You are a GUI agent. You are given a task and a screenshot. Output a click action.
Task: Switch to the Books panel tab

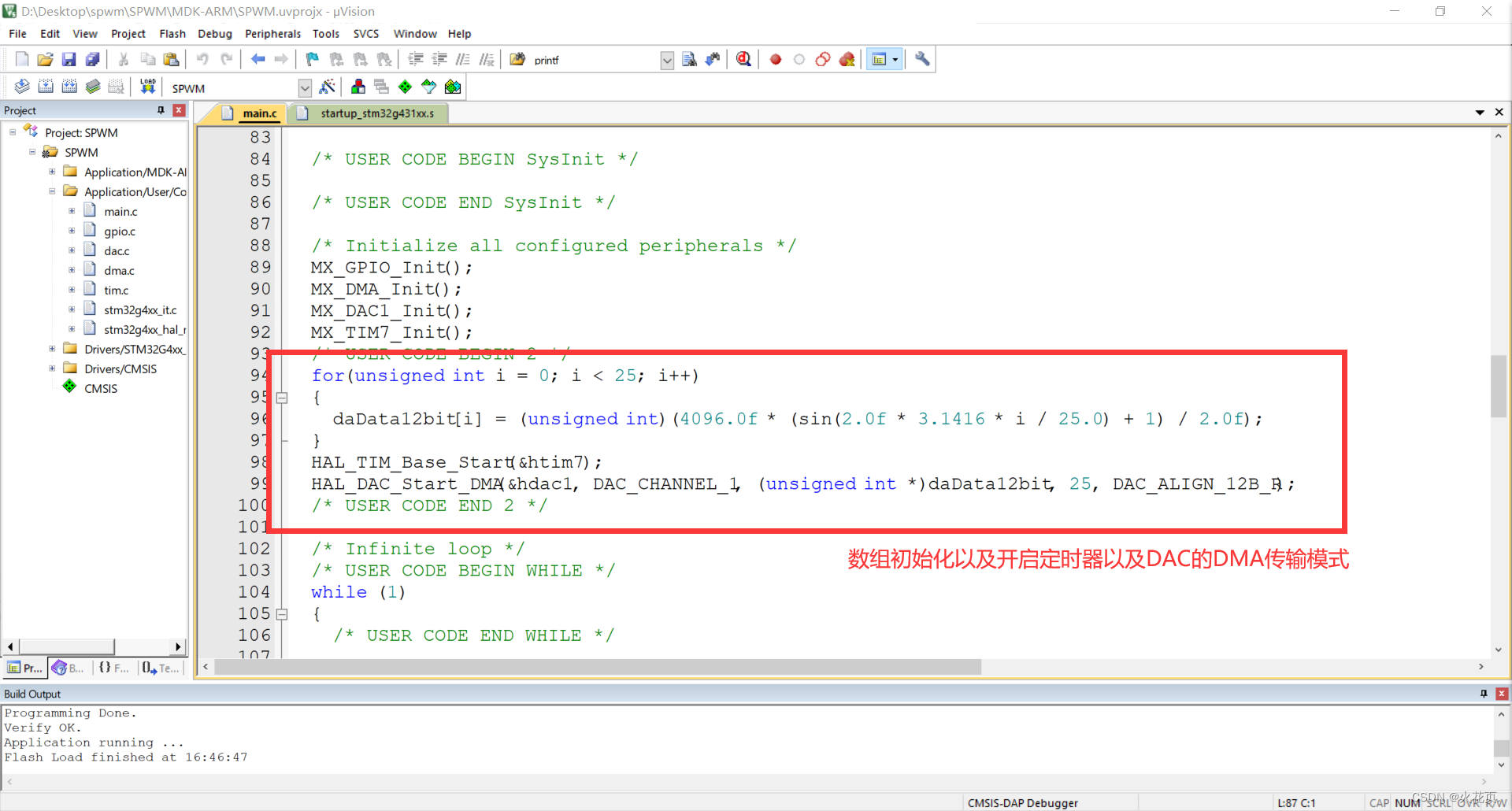69,668
